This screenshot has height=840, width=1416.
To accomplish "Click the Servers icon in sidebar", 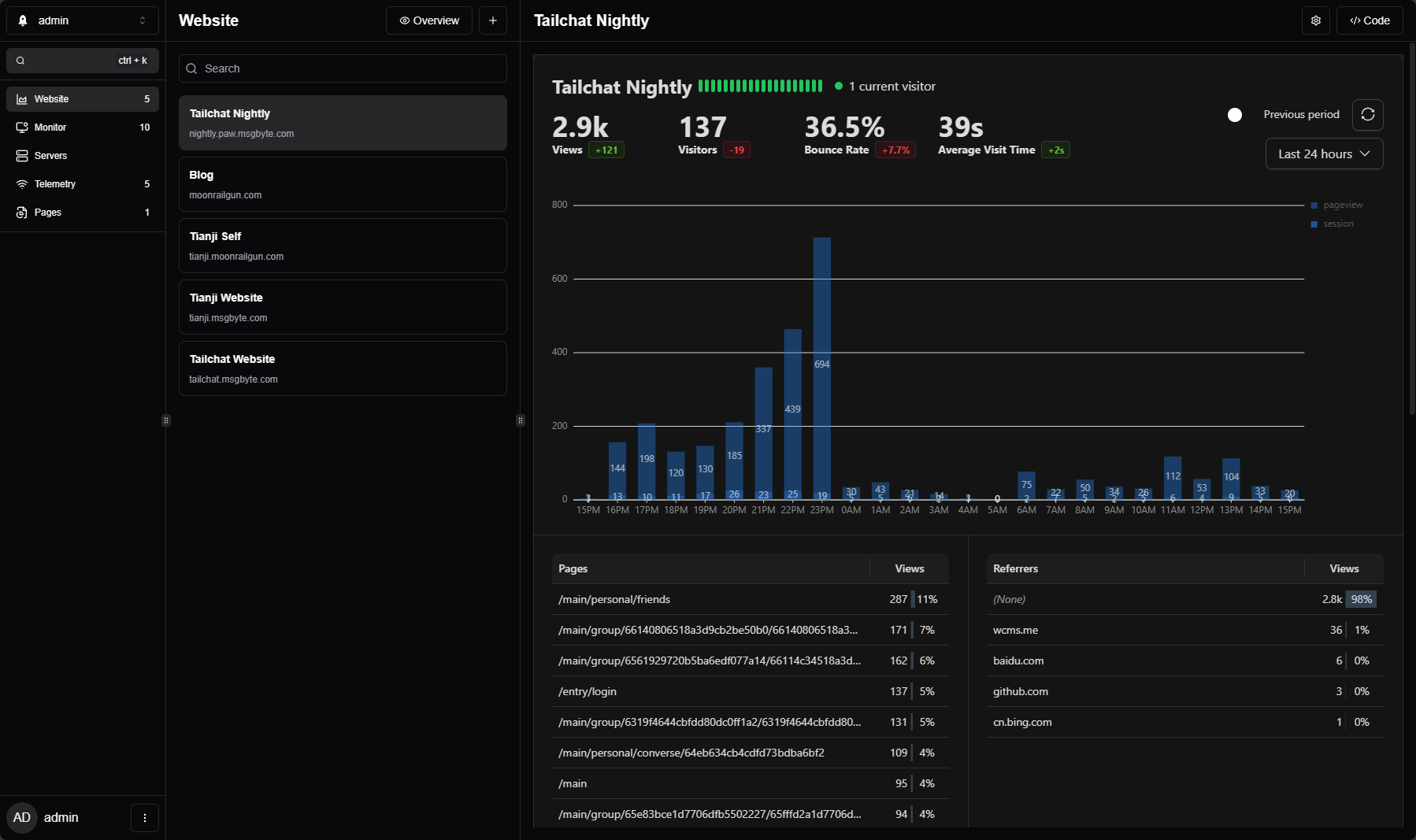I will click(22, 156).
